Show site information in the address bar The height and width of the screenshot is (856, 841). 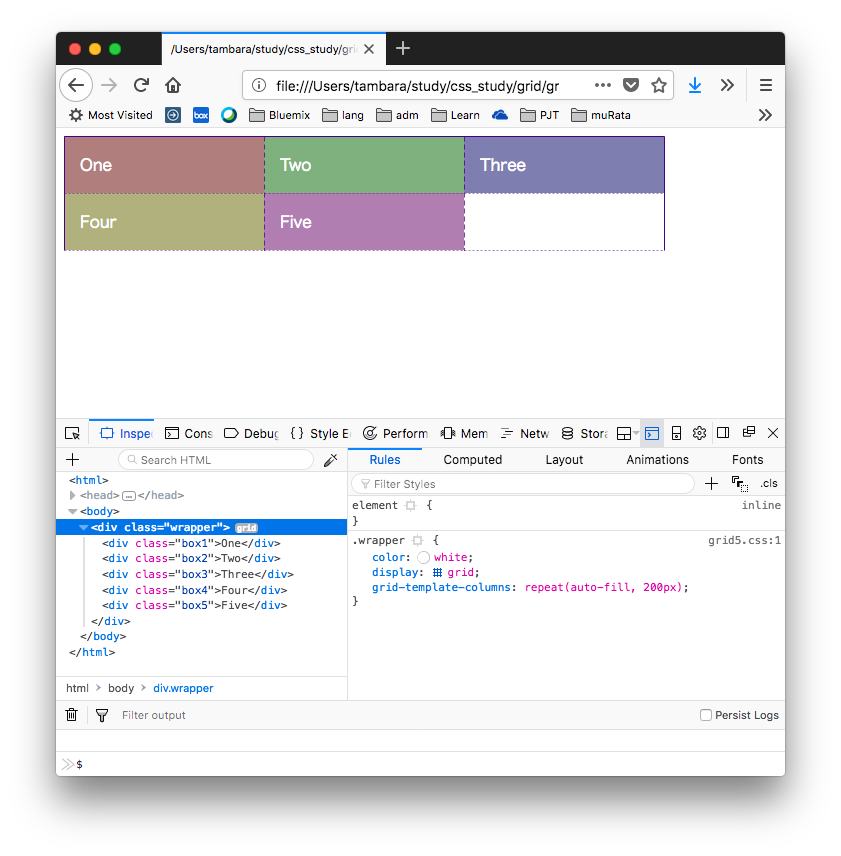coord(259,85)
